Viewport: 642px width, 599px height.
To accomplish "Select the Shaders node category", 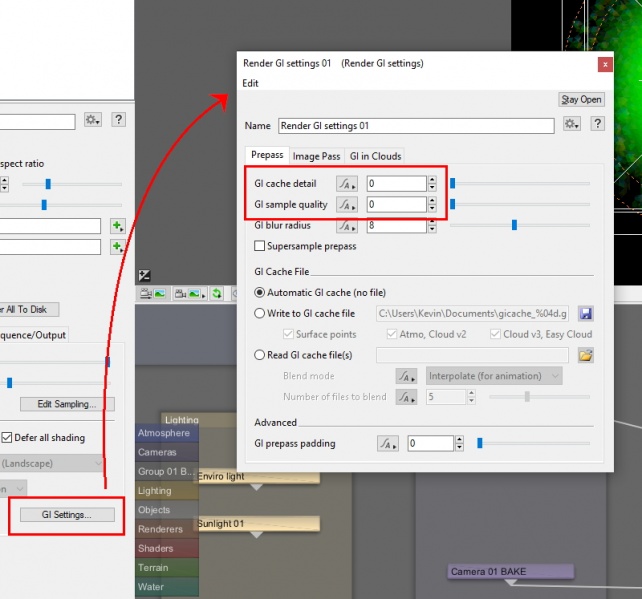I will point(167,549).
